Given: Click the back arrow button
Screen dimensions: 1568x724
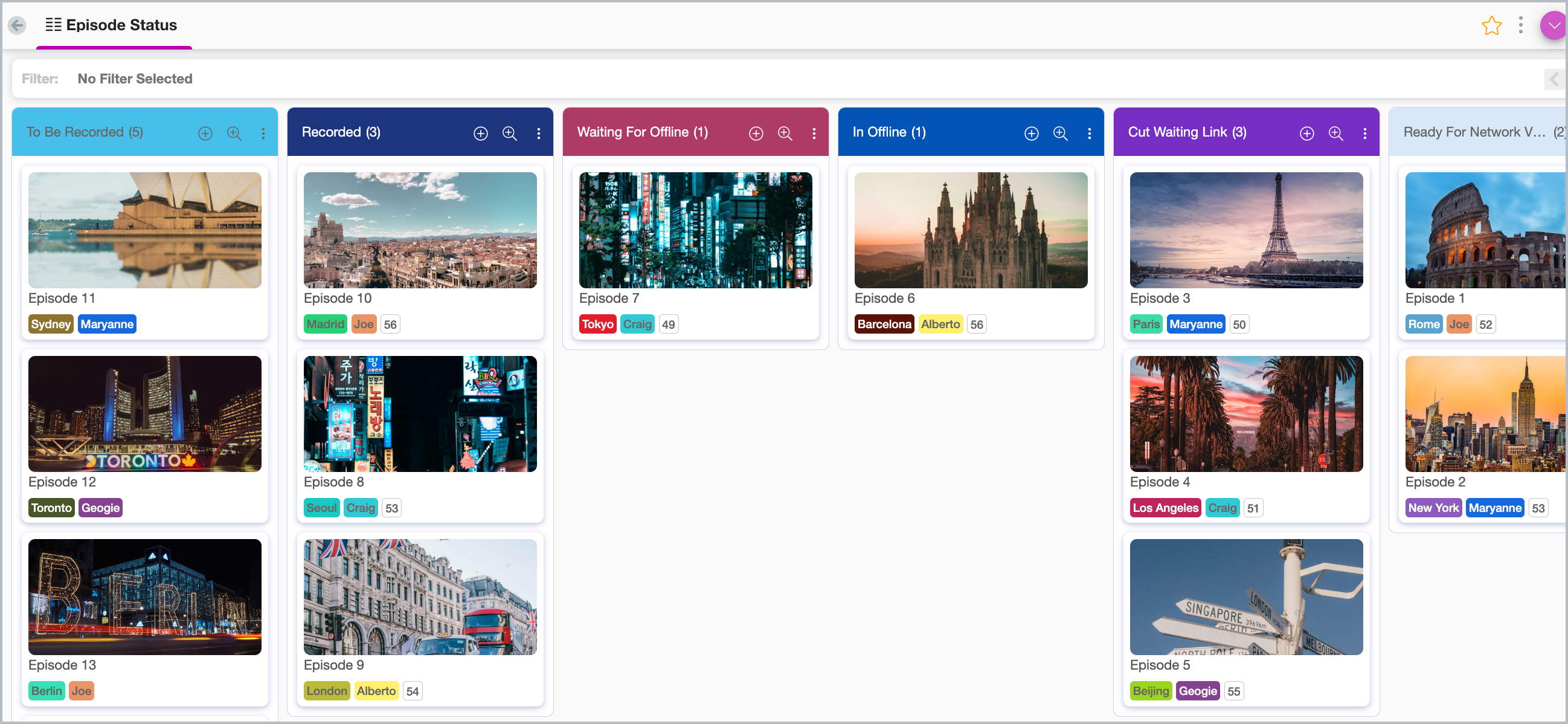Looking at the screenshot, I should tap(17, 25).
